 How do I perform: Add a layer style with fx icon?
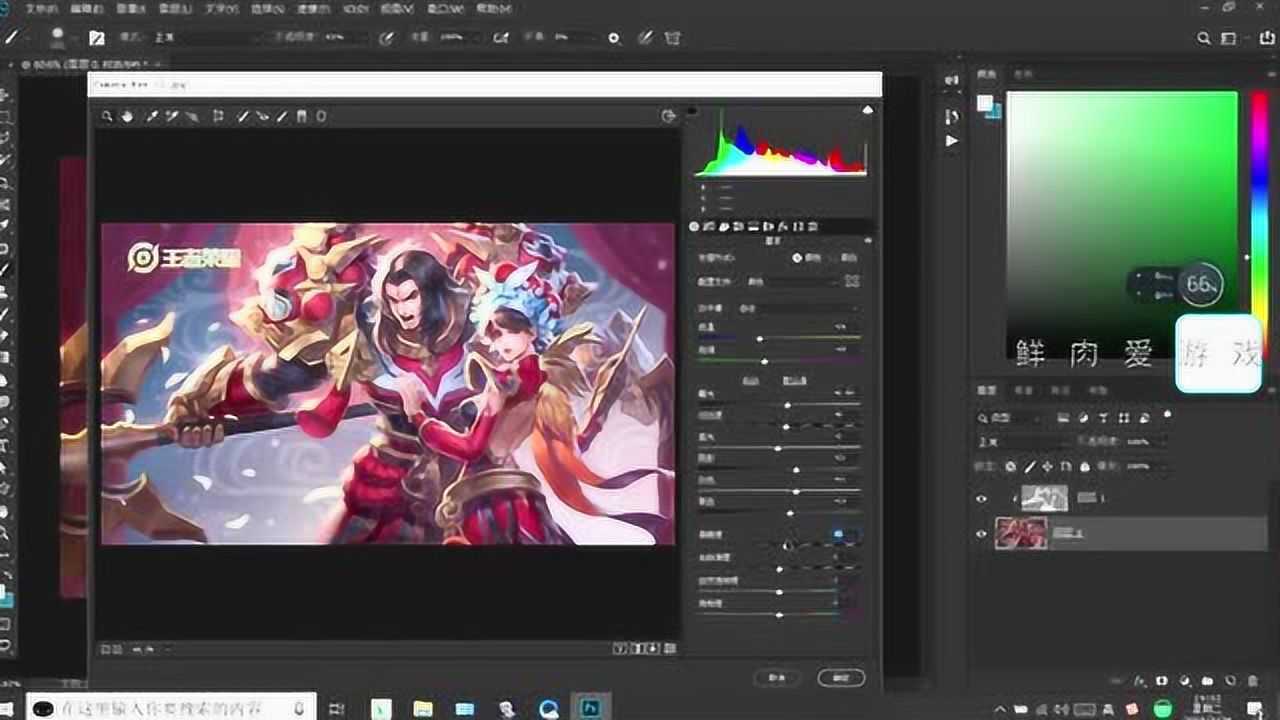(x=1139, y=681)
